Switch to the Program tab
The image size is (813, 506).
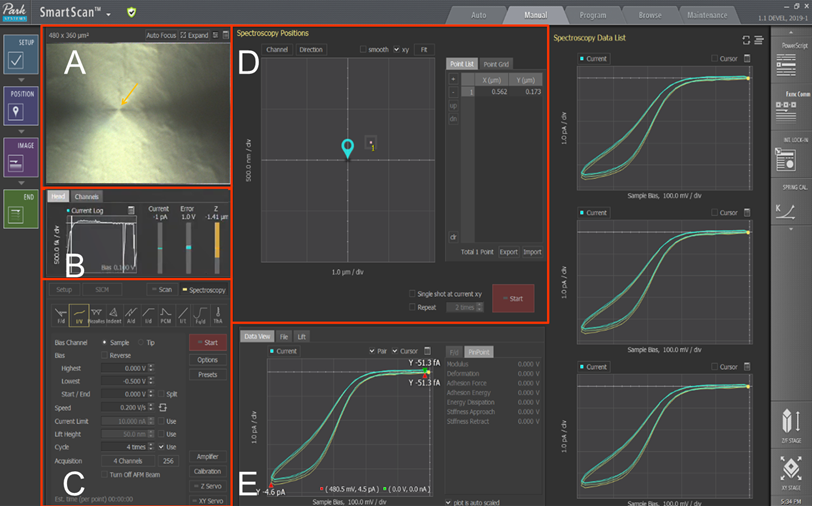(x=593, y=15)
